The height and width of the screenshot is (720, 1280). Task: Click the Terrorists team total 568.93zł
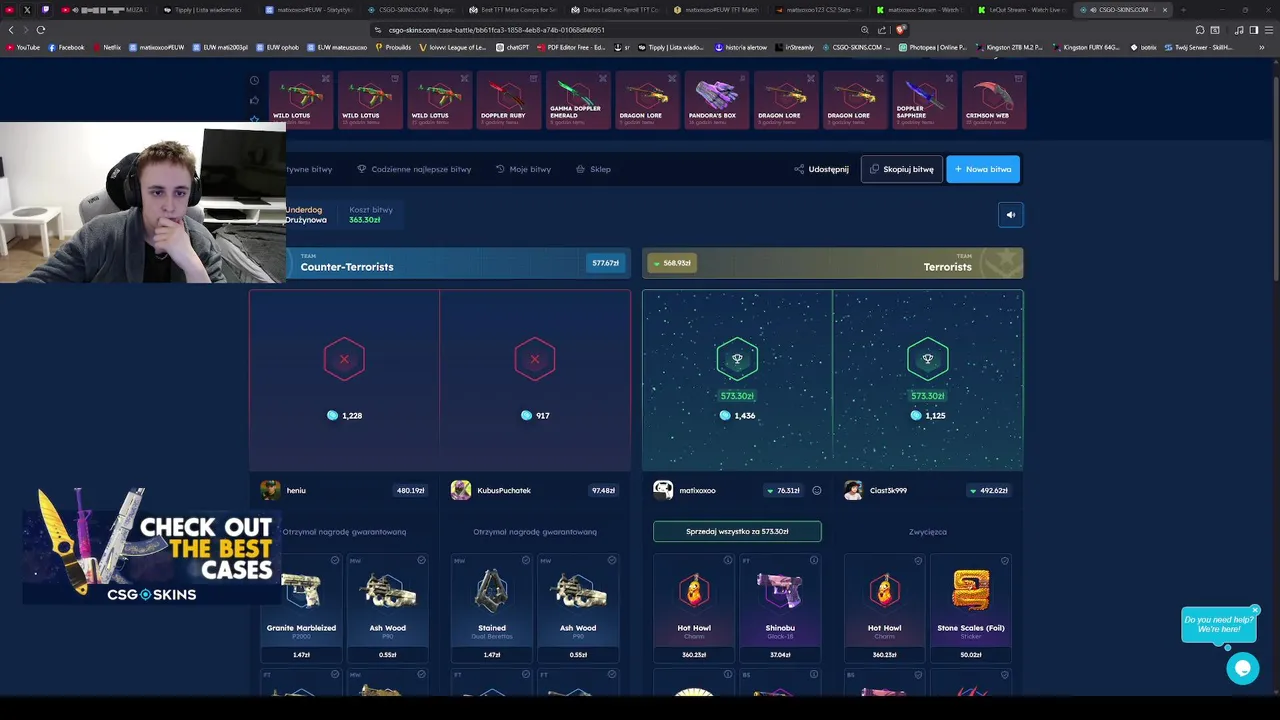point(672,263)
